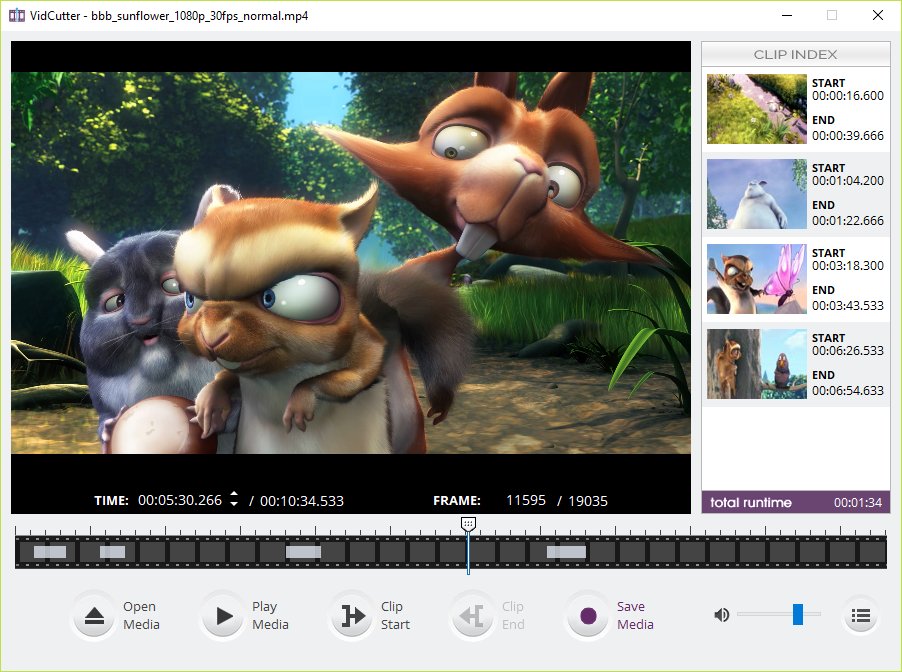Click the current time field 00:05:30.266
This screenshot has width=902, height=672.
(180, 500)
